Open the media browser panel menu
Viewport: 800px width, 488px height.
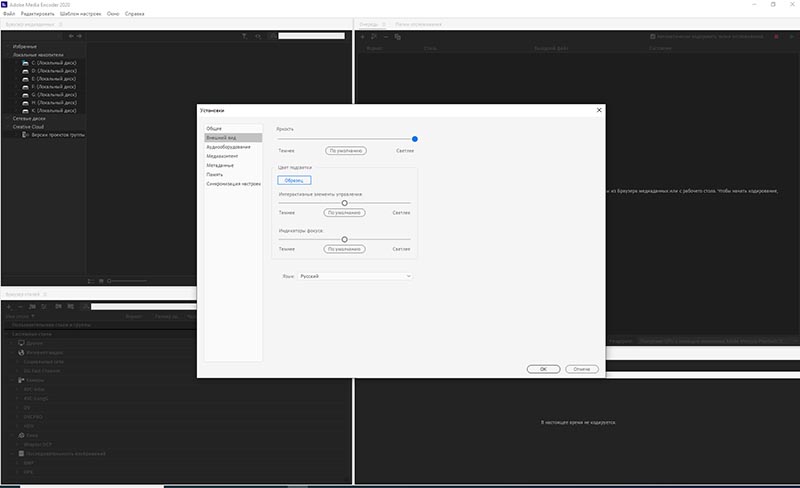pos(60,24)
